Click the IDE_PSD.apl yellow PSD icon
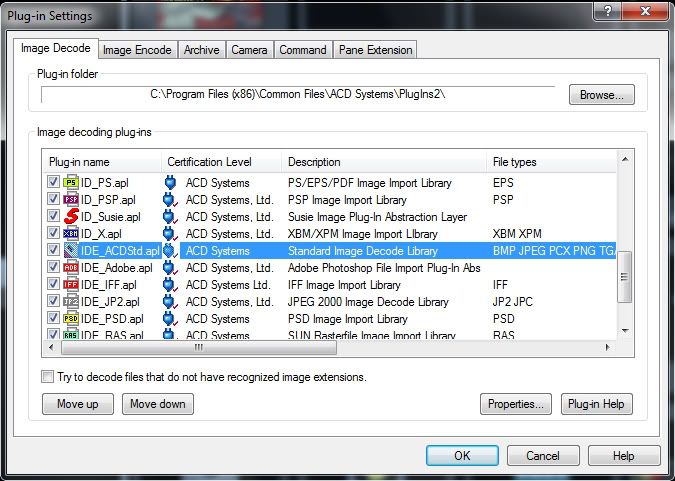Viewport: 675px width, 481px height. click(x=71, y=319)
